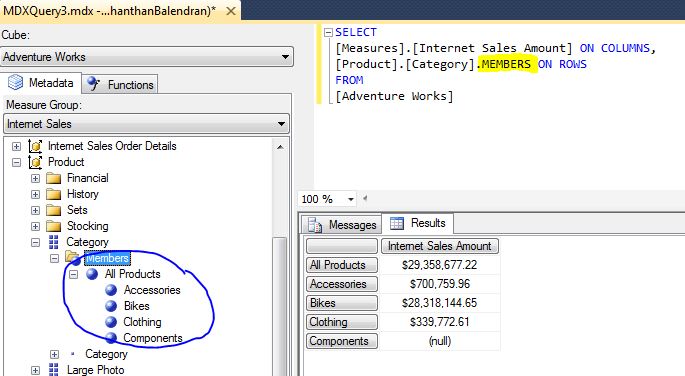
Task: Expand the Financial folder
Action: pyautogui.click(x=35, y=179)
